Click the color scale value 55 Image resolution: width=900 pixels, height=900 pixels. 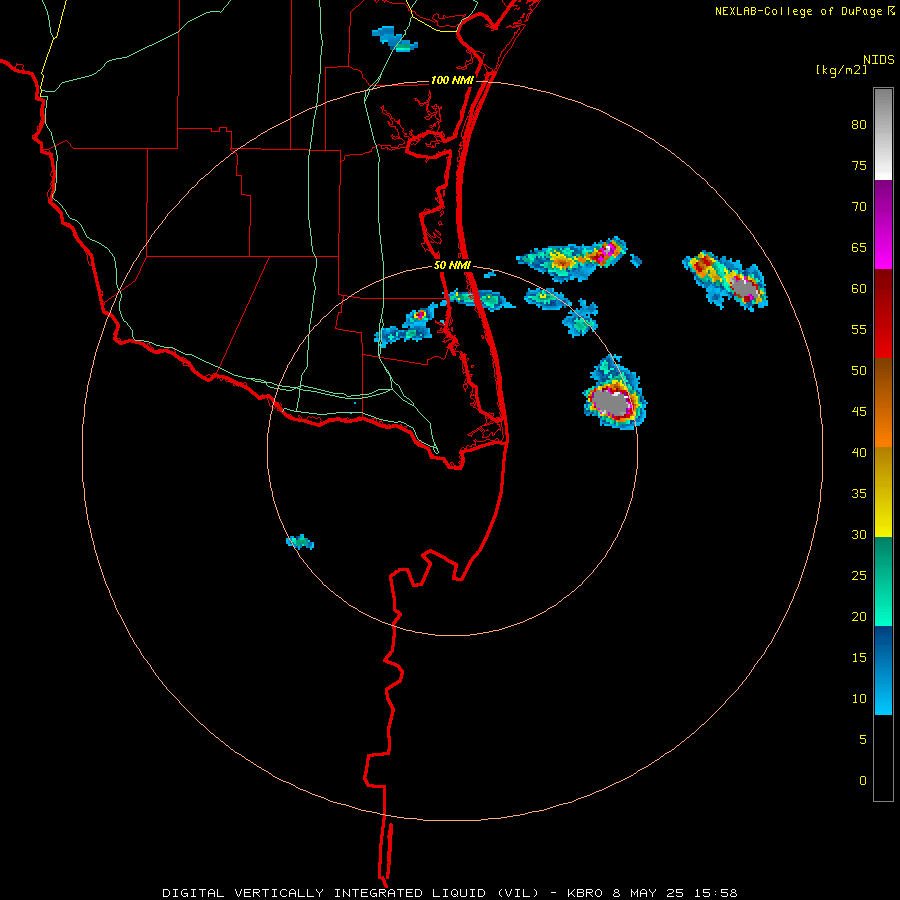859,329
